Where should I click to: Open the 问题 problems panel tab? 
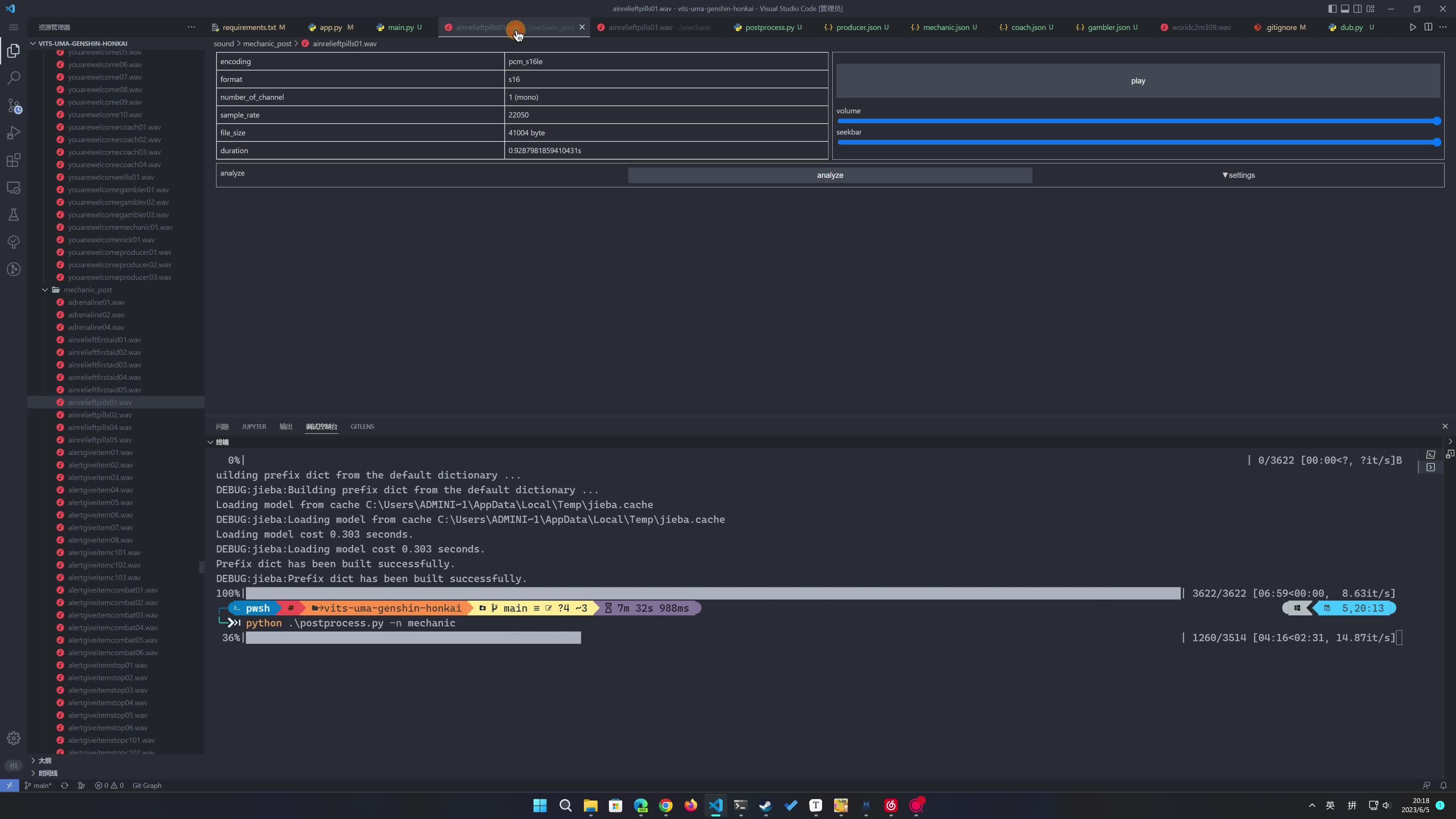pos(222,427)
